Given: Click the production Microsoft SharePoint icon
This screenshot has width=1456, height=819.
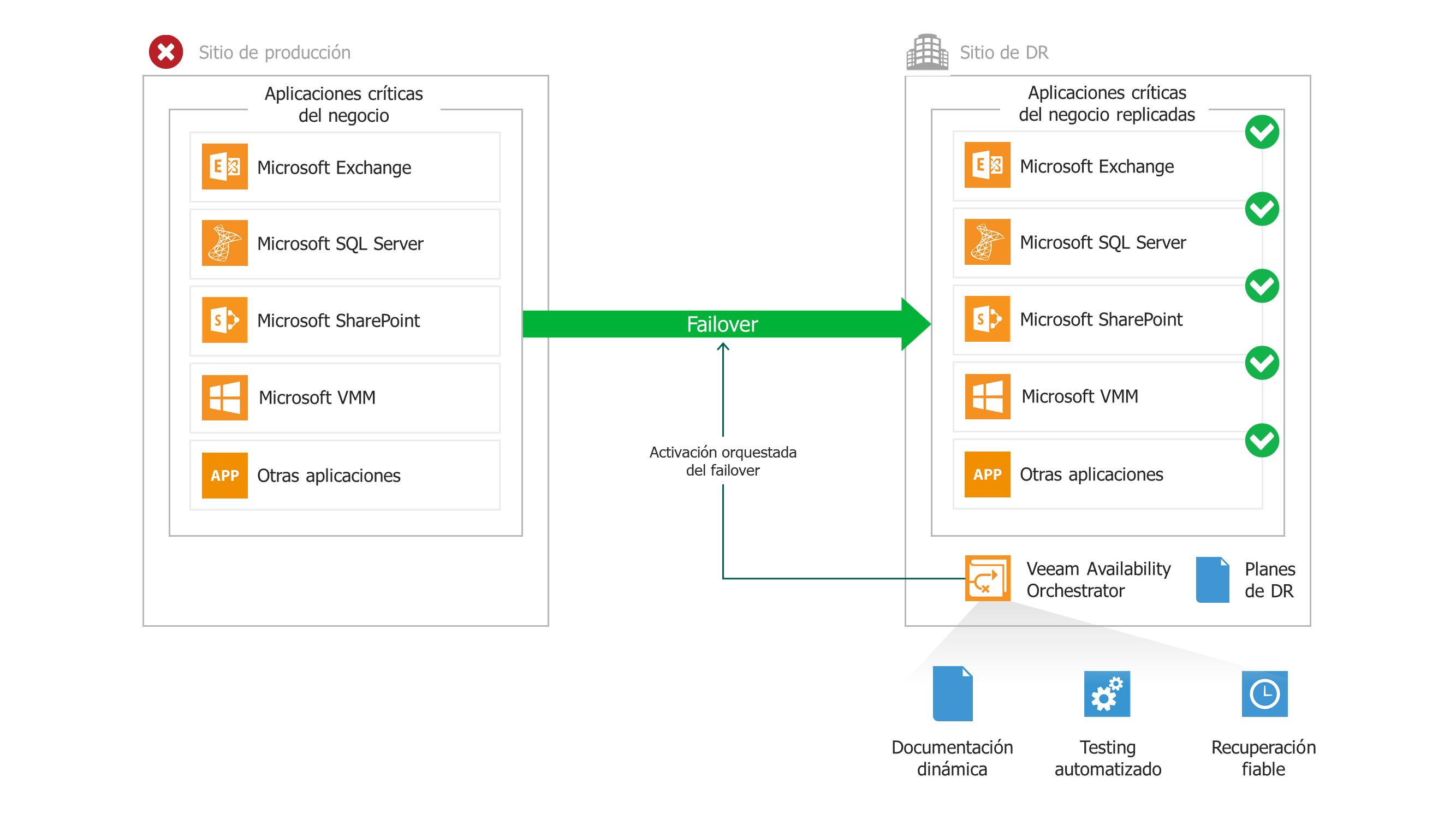Looking at the screenshot, I should [x=224, y=320].
